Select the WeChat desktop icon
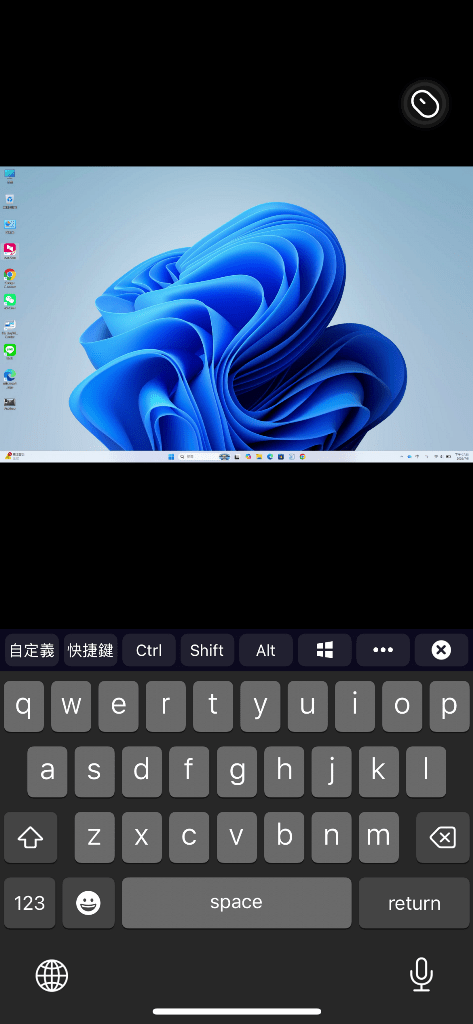The width and height of the screenshot is (473, 1024). [x=10, y=302]
